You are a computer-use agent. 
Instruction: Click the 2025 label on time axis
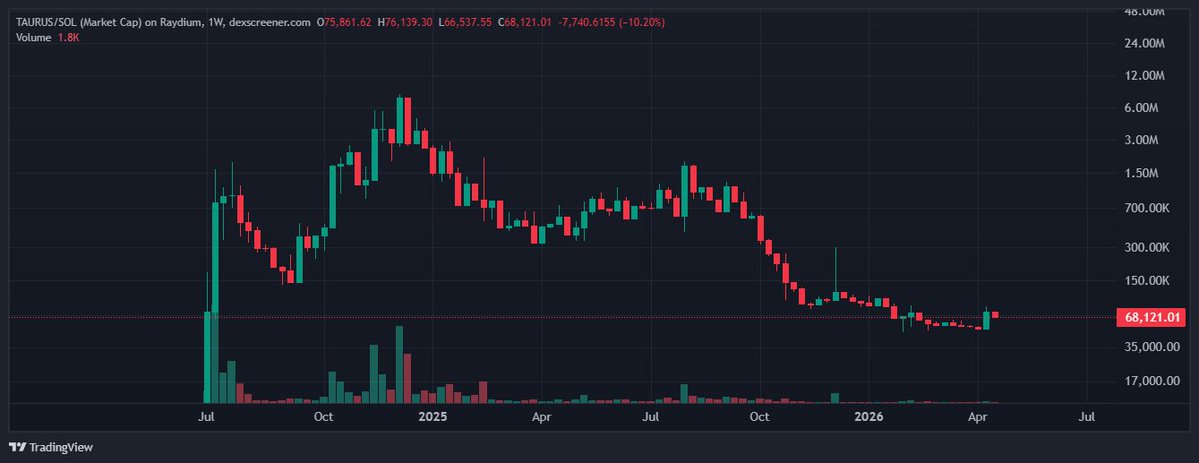(434, 417)
